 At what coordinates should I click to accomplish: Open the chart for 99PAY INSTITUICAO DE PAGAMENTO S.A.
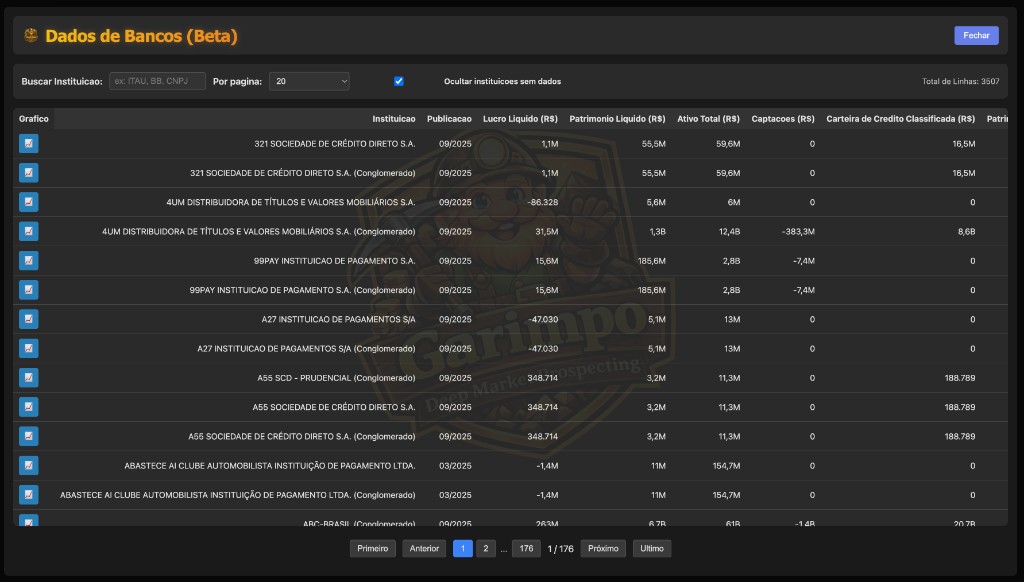click(x=28, y=260)
